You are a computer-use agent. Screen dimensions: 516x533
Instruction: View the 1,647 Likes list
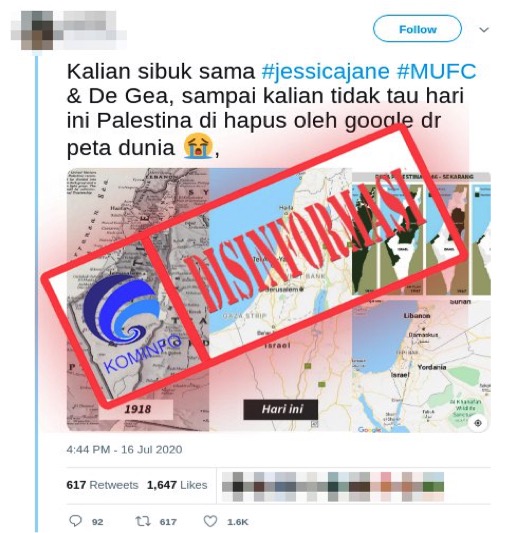pyautogui.click(x=177, y=484)
